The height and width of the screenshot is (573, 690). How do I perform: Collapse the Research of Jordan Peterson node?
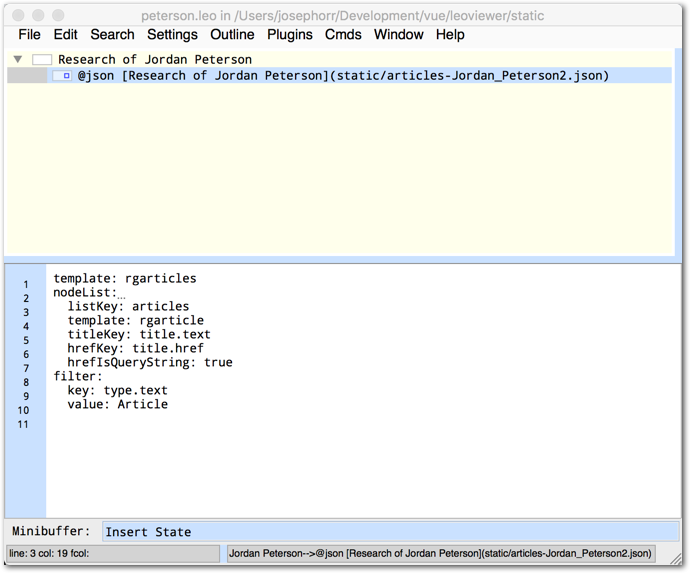pyautogui.click(x=18, y=60)
